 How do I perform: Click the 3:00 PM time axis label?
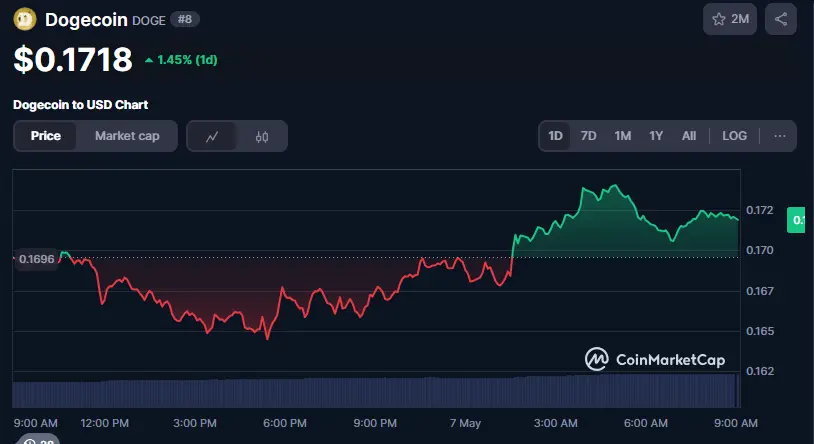click(195, 423)
